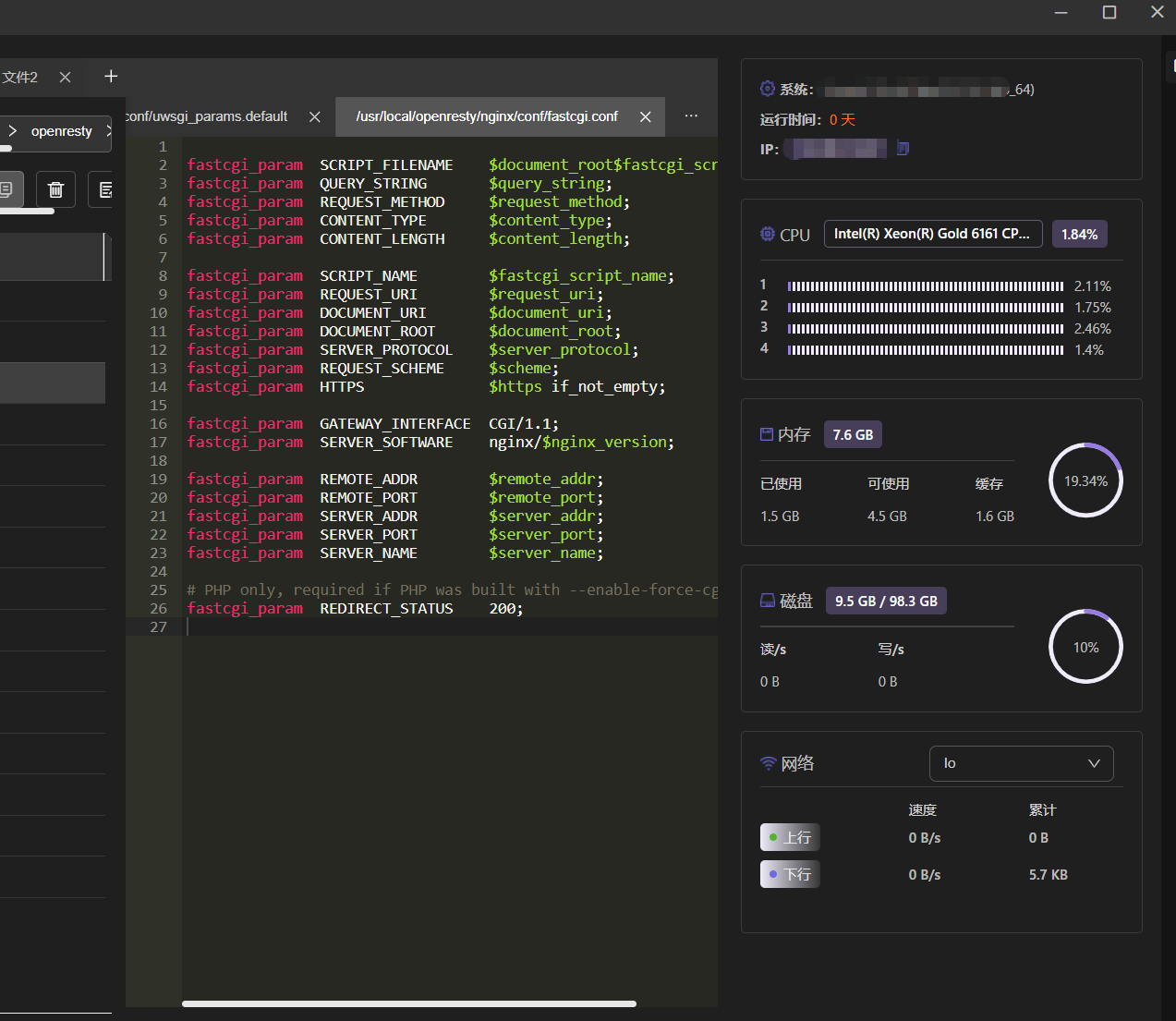Click the edit file icon beside trash
1176x1021 pixels.
[103, 189]
